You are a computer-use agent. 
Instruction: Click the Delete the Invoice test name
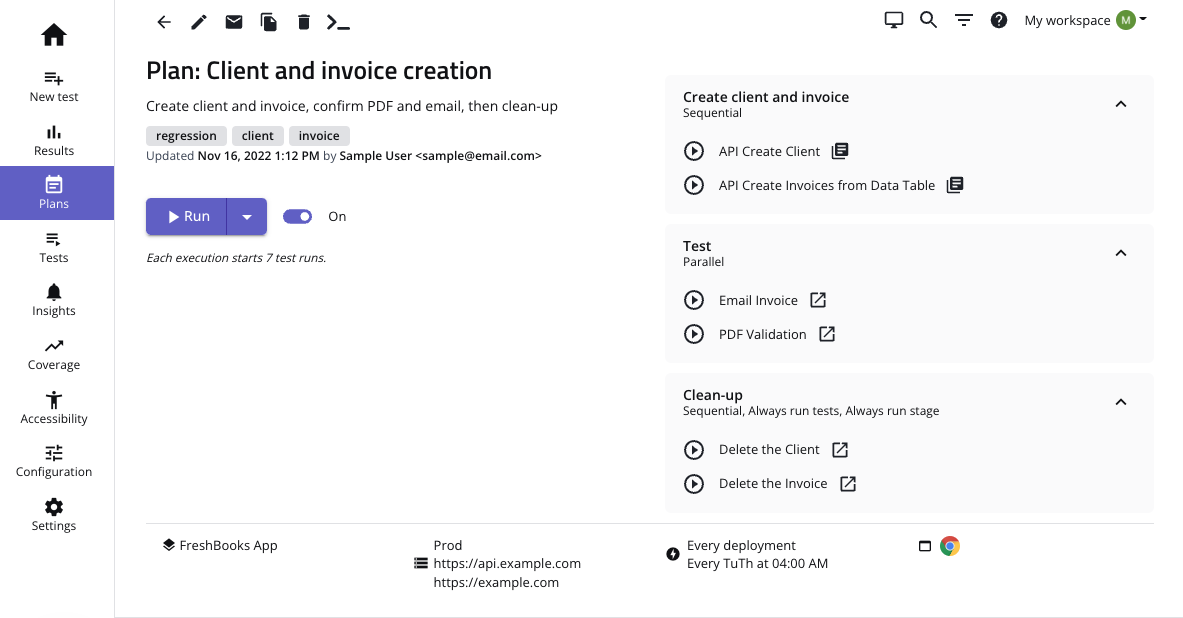(773, 484)
